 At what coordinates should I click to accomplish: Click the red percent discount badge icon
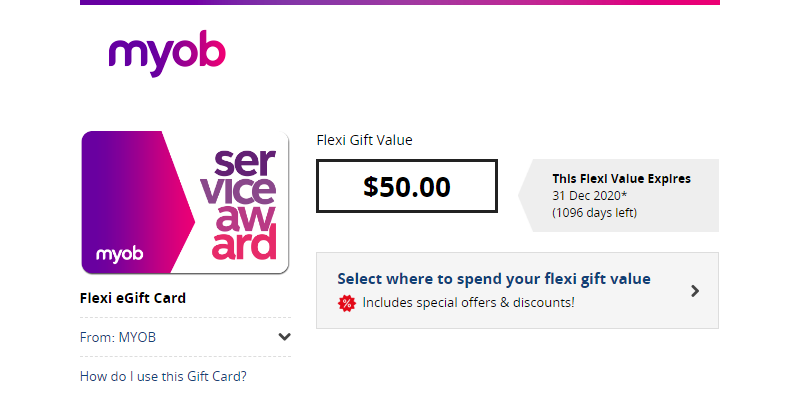[346, 303]
